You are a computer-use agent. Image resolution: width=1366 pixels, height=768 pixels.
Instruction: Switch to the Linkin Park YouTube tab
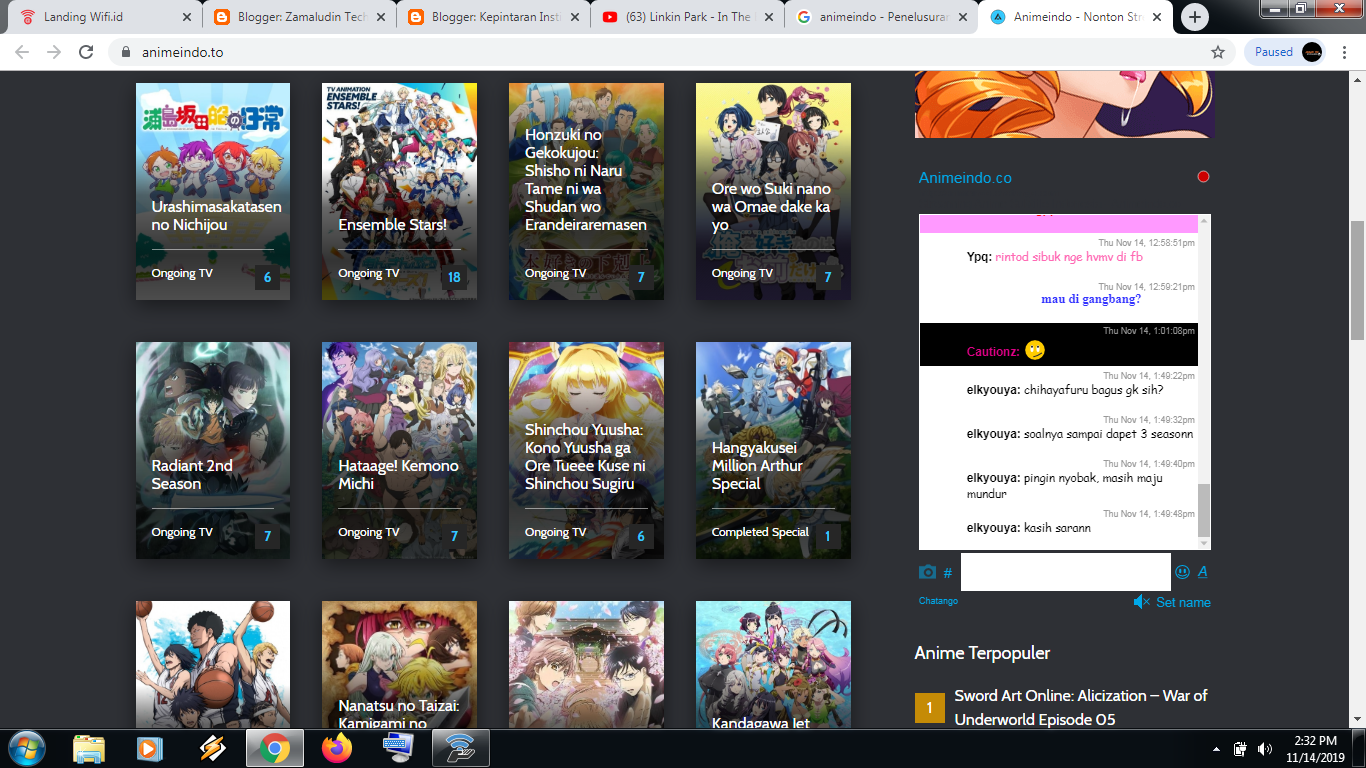686,17
